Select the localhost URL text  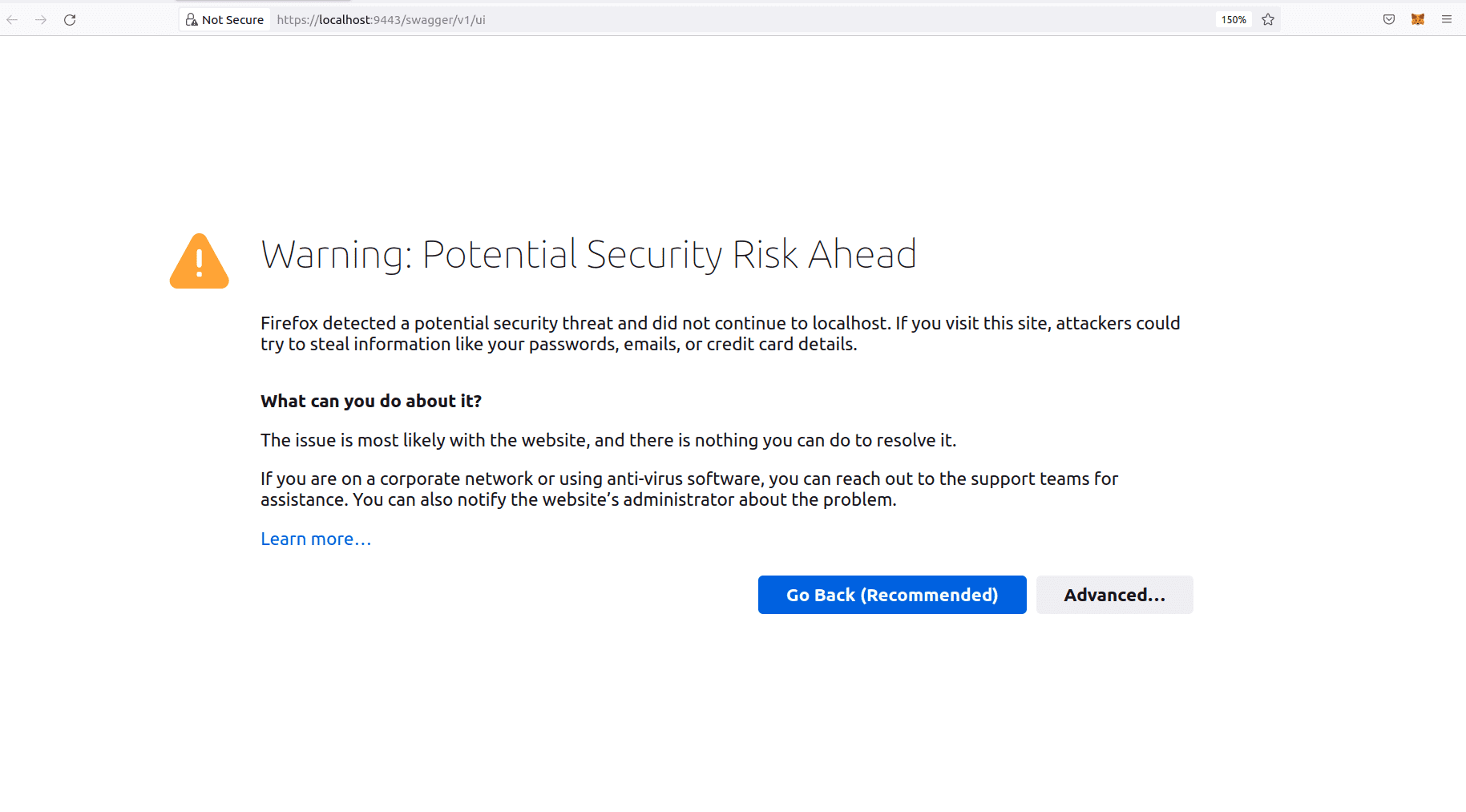tap(382, 20)
